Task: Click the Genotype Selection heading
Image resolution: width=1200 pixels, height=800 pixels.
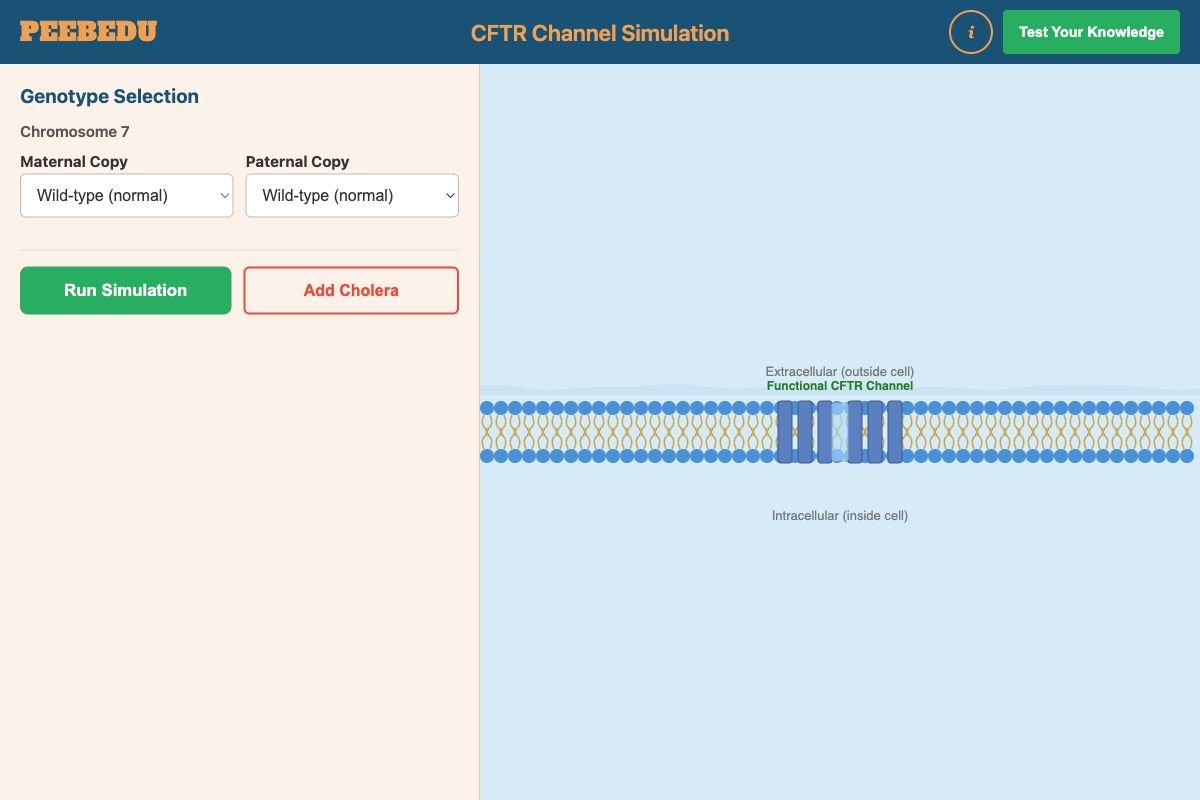Action: point(109,96)
